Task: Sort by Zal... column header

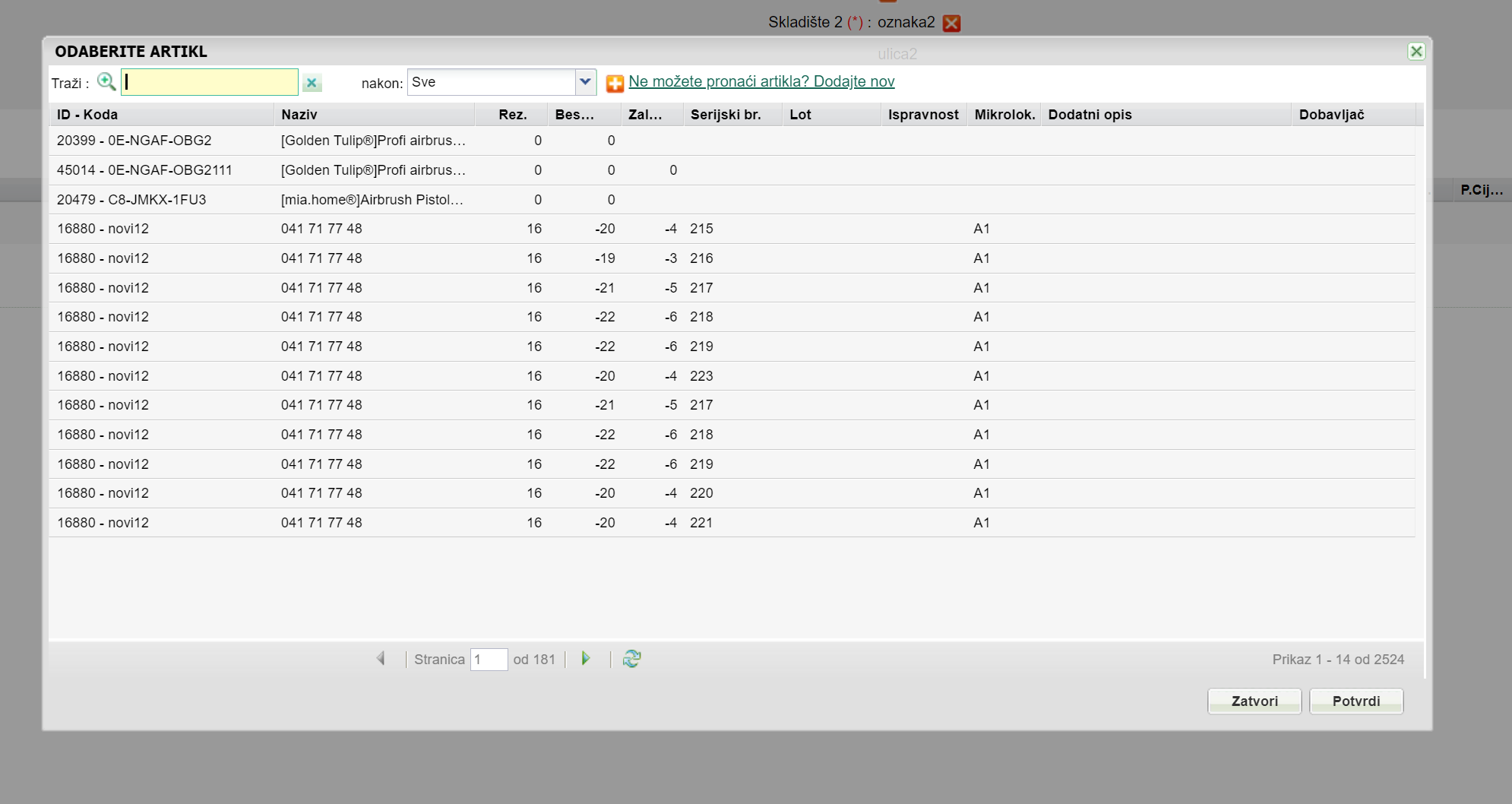Action: coord(652,115)
